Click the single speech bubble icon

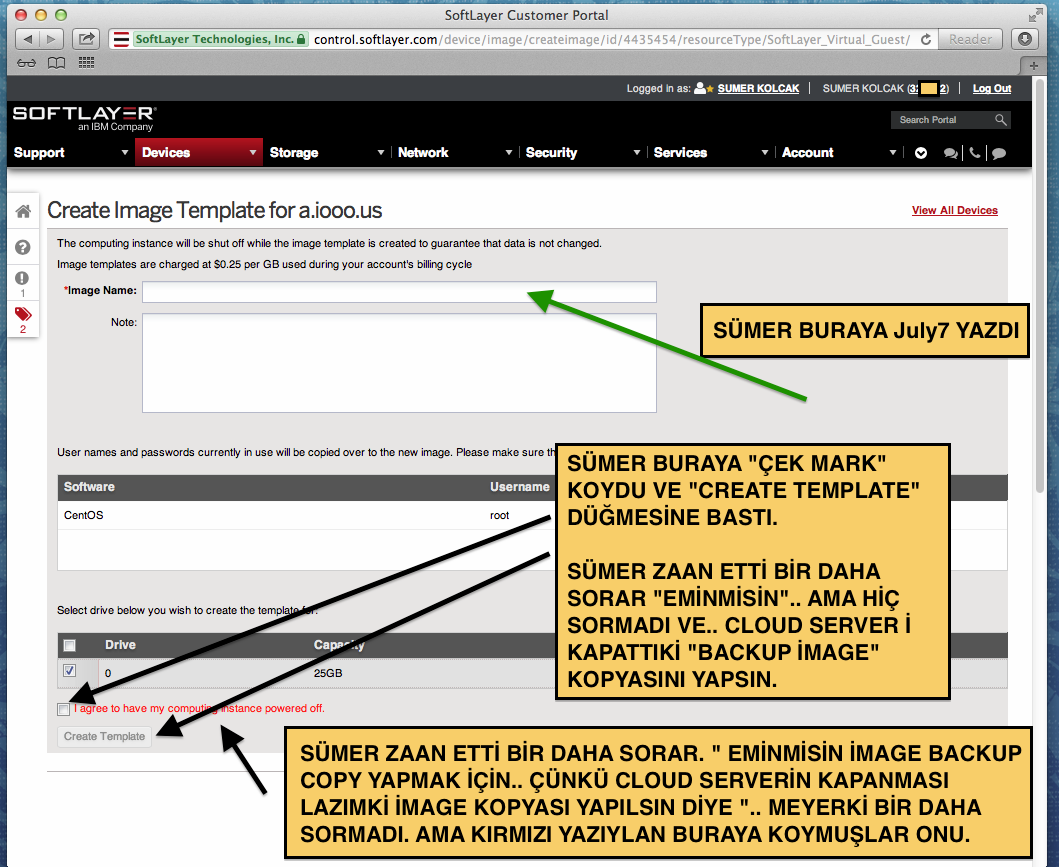(x=999, y=153)
